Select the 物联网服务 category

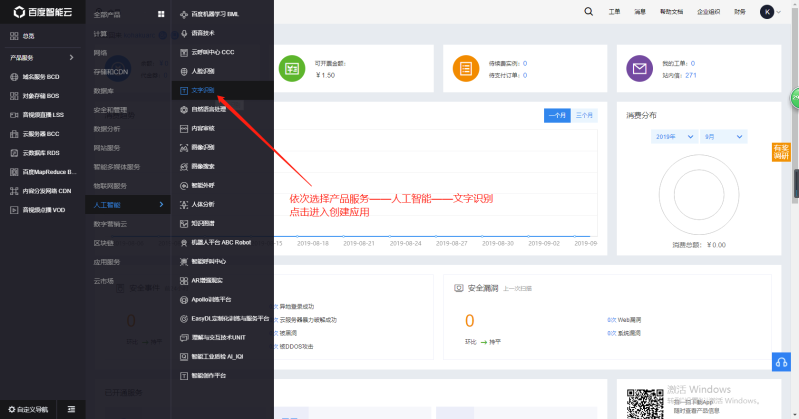[110, 186]
